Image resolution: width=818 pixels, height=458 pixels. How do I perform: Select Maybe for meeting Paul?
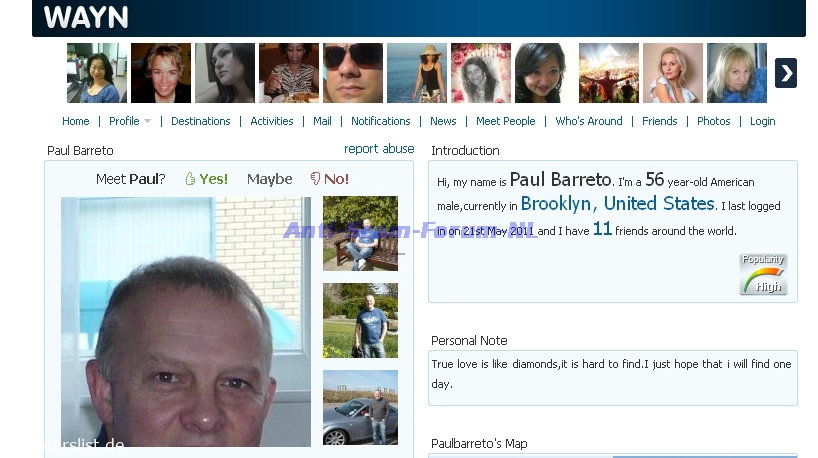click(269, 179)
